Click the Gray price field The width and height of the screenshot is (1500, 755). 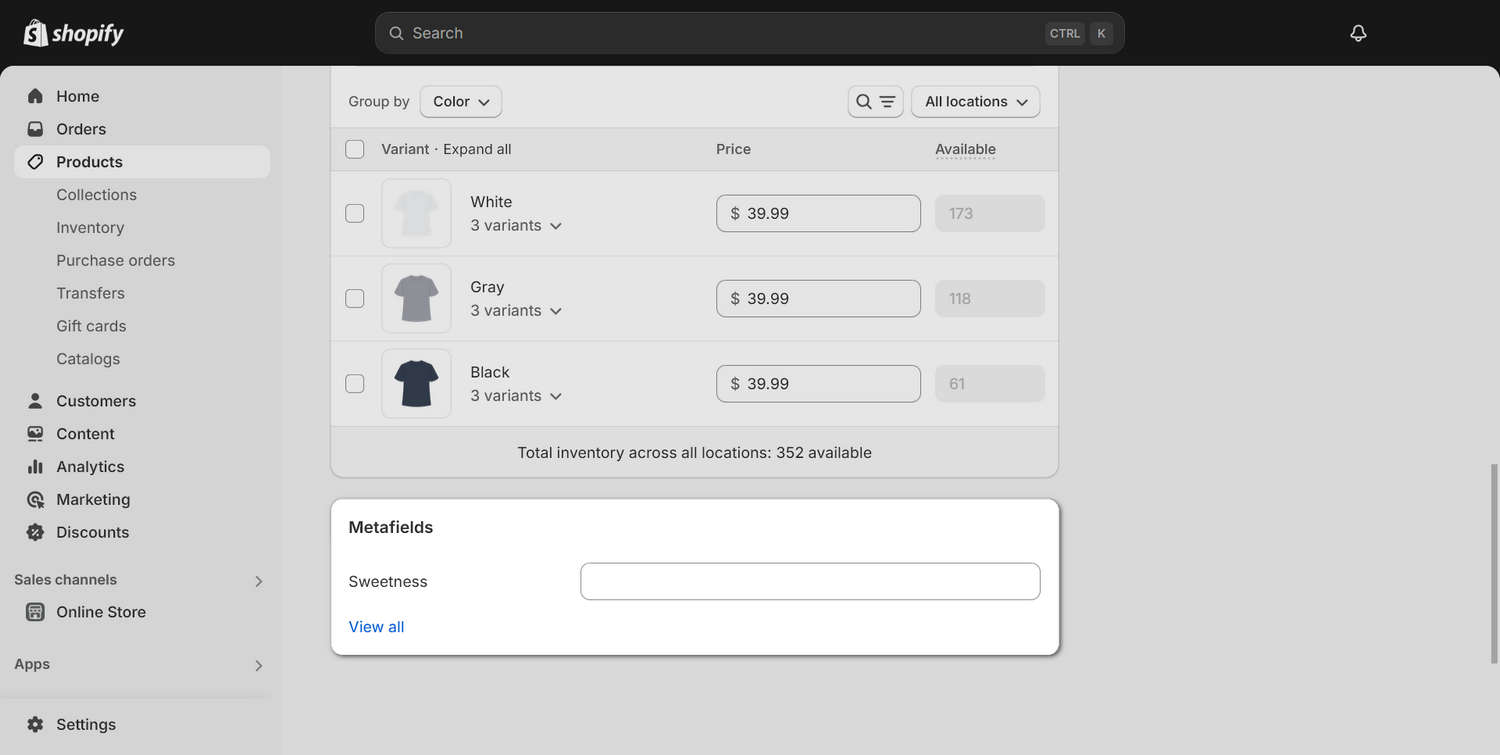(818, 298)
